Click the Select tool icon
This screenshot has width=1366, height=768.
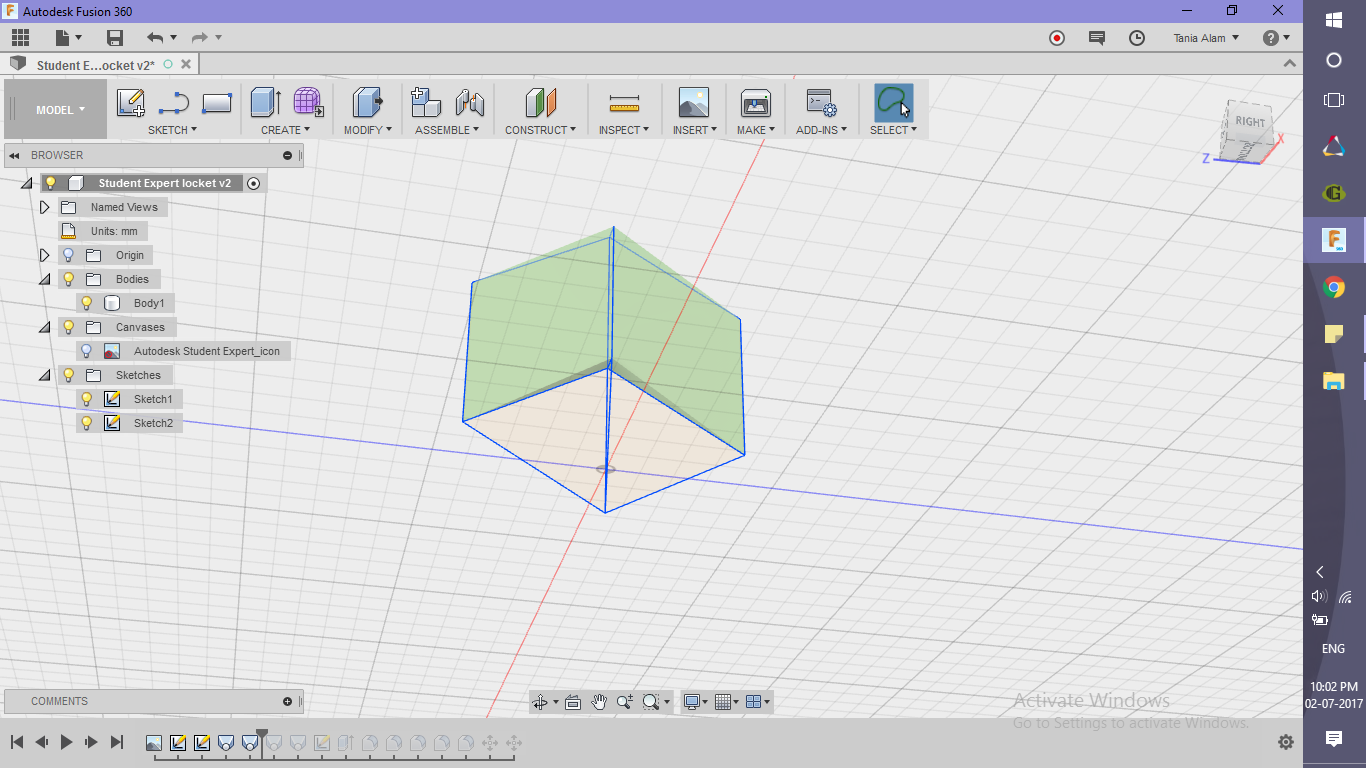[x=893, y=102]
